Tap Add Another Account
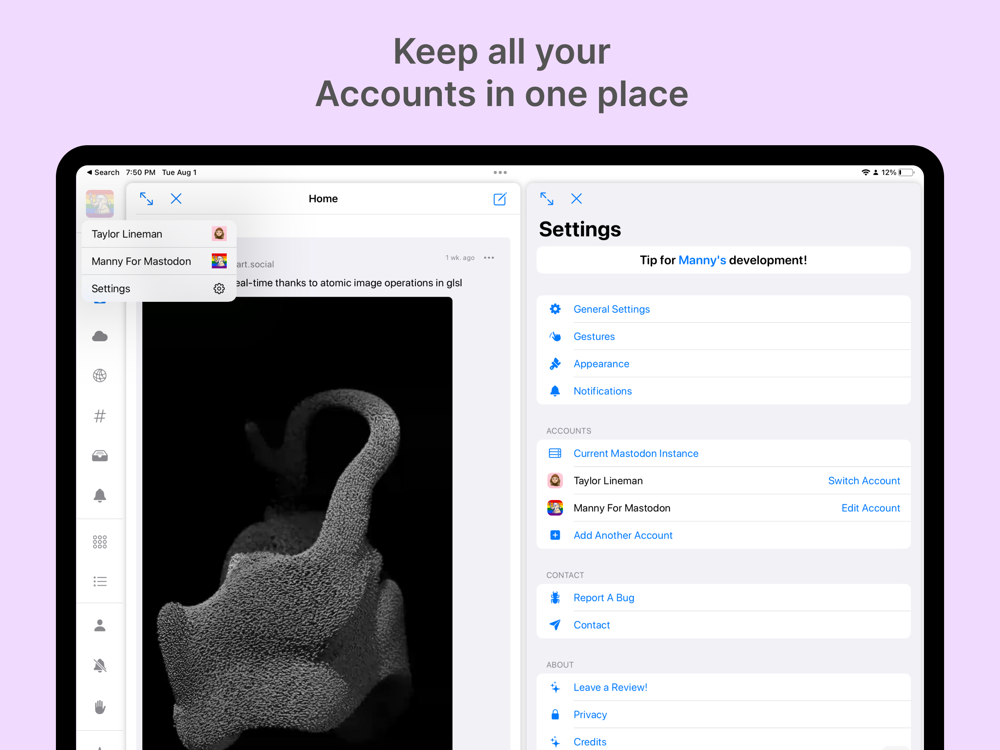 pos(723,535)
